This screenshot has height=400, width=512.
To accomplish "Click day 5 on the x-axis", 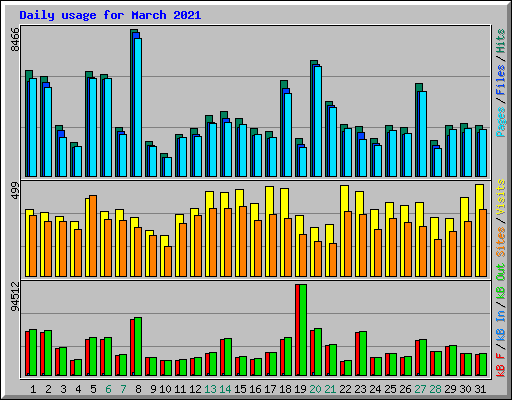I will coord(93,389).
